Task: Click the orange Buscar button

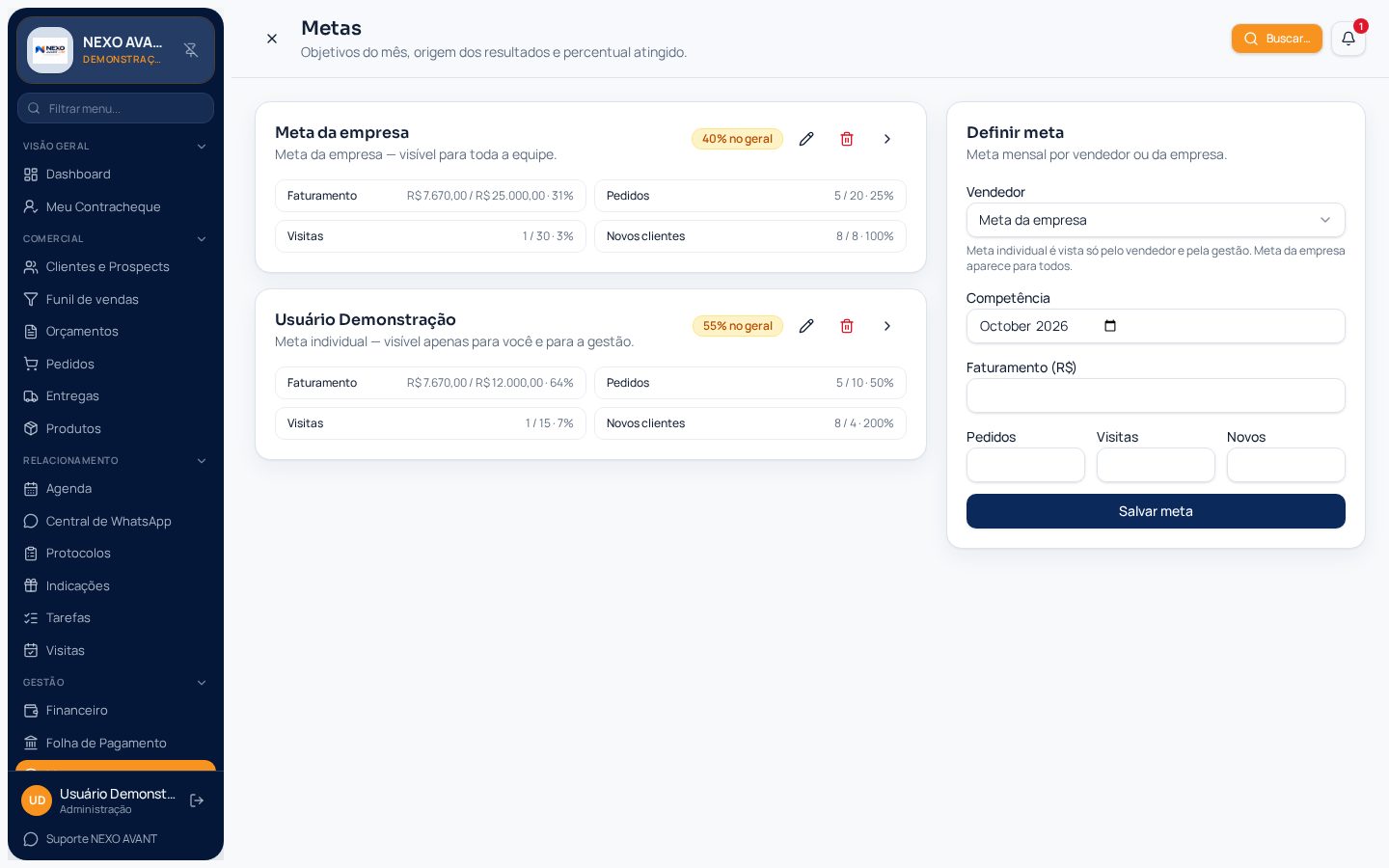Action: [x=1276, y=39]
